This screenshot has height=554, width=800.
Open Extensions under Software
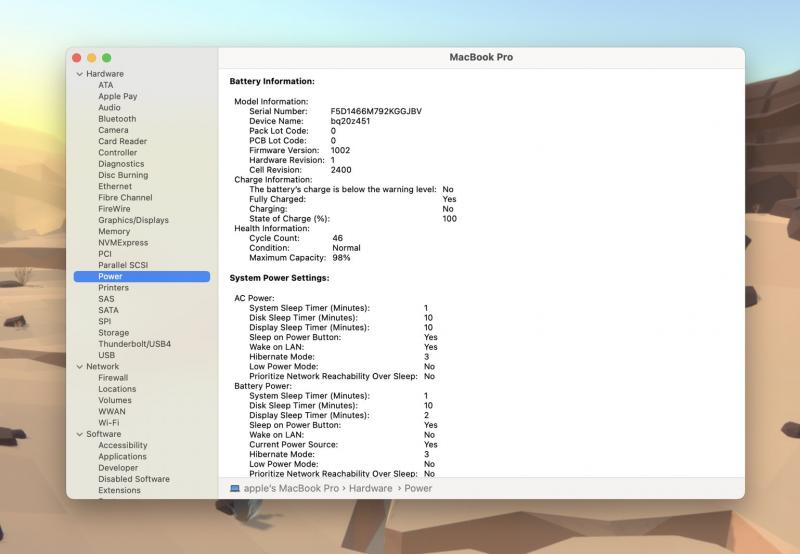[119, 490]
